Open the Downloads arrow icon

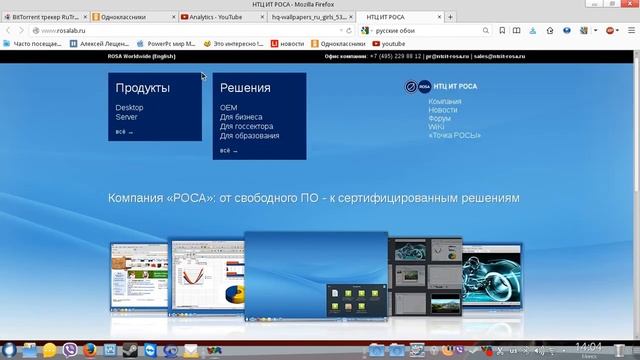[x=533, y=31]
